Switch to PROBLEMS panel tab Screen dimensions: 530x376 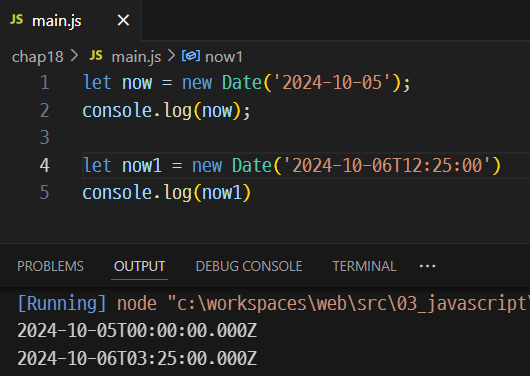[50, 266]
